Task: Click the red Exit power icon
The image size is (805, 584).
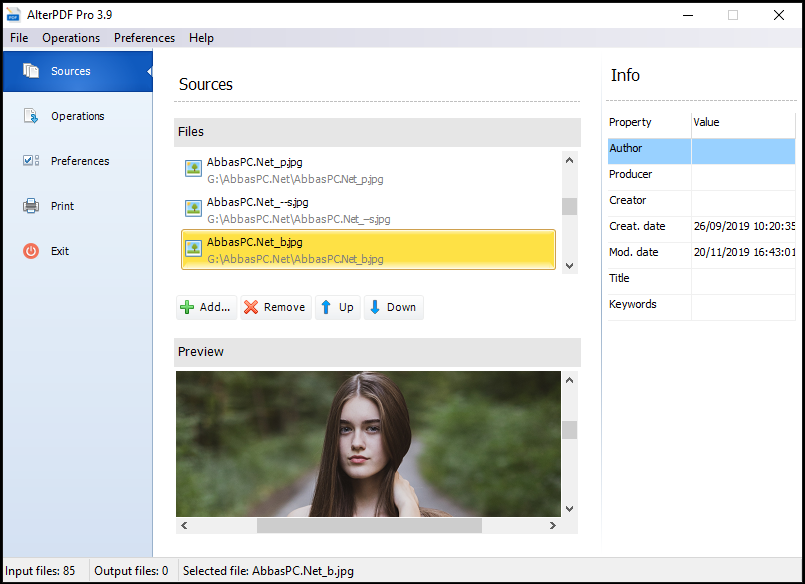Action: point(31,251)
